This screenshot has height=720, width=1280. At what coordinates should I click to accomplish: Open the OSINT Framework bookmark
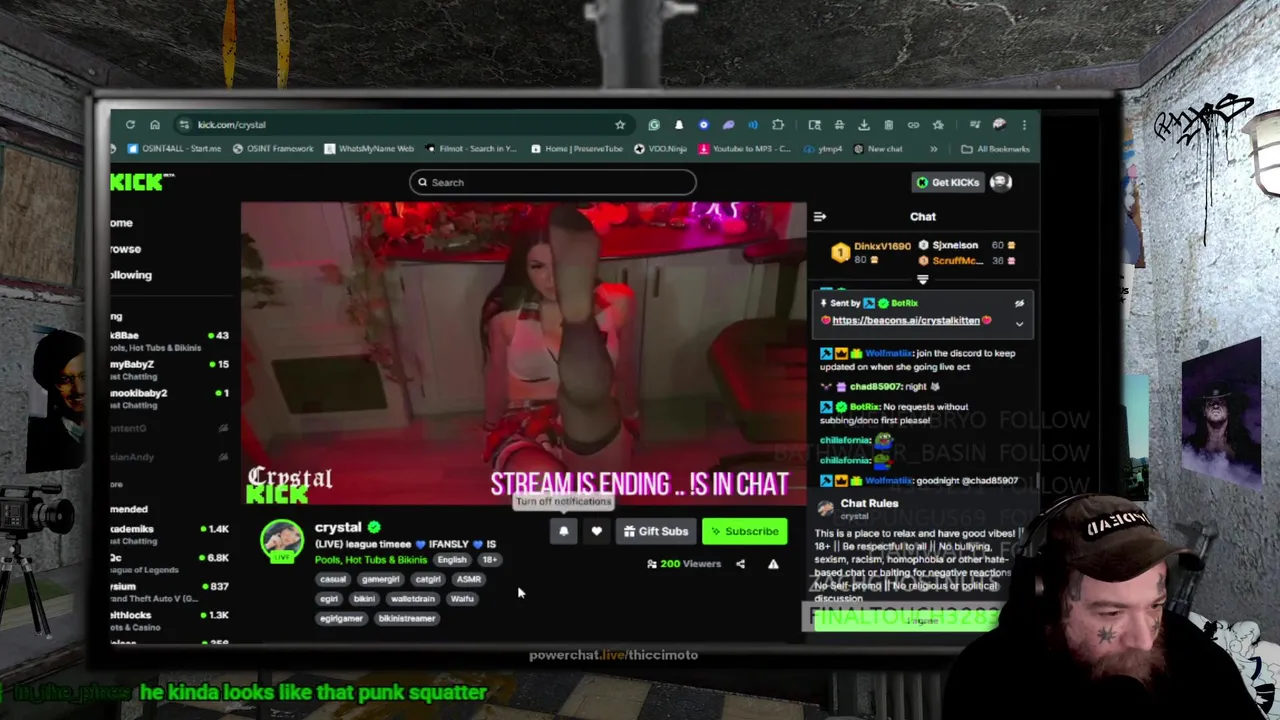(x=273, y=149)
